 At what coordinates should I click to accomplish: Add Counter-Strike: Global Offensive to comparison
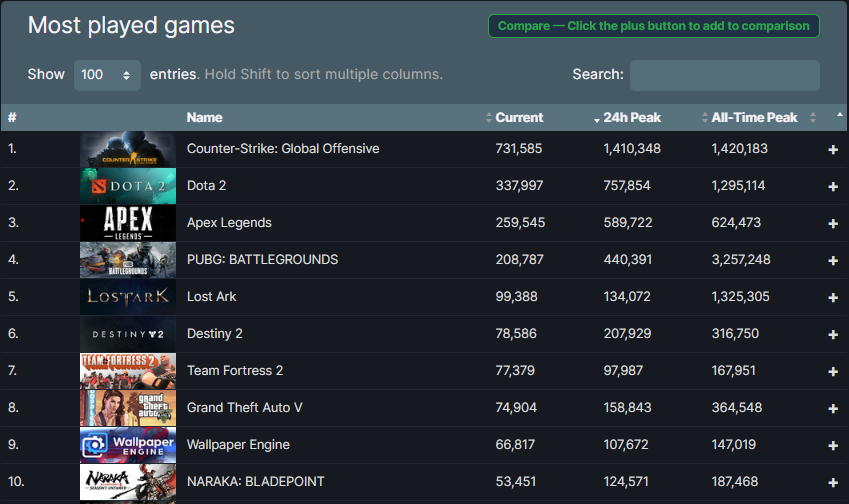tap(833, 149)
